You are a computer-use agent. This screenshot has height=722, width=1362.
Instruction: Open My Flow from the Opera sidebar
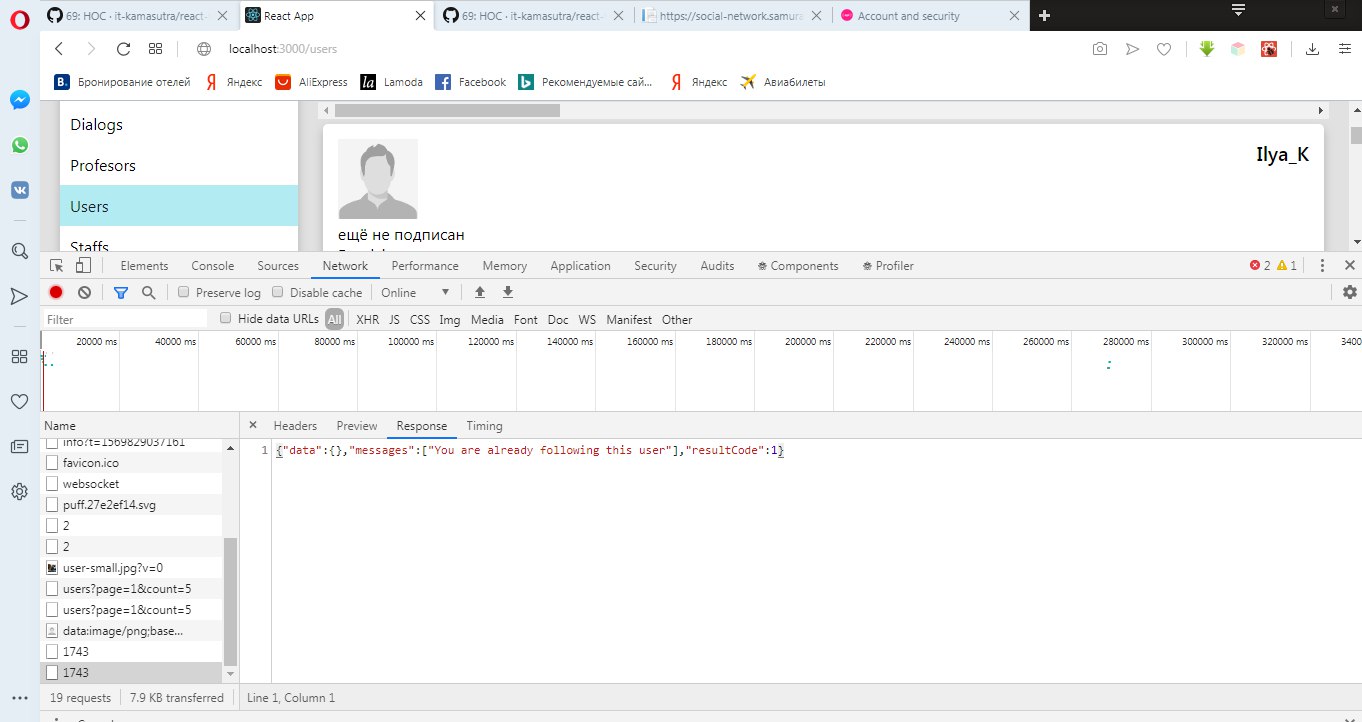[x=19, y=296]
